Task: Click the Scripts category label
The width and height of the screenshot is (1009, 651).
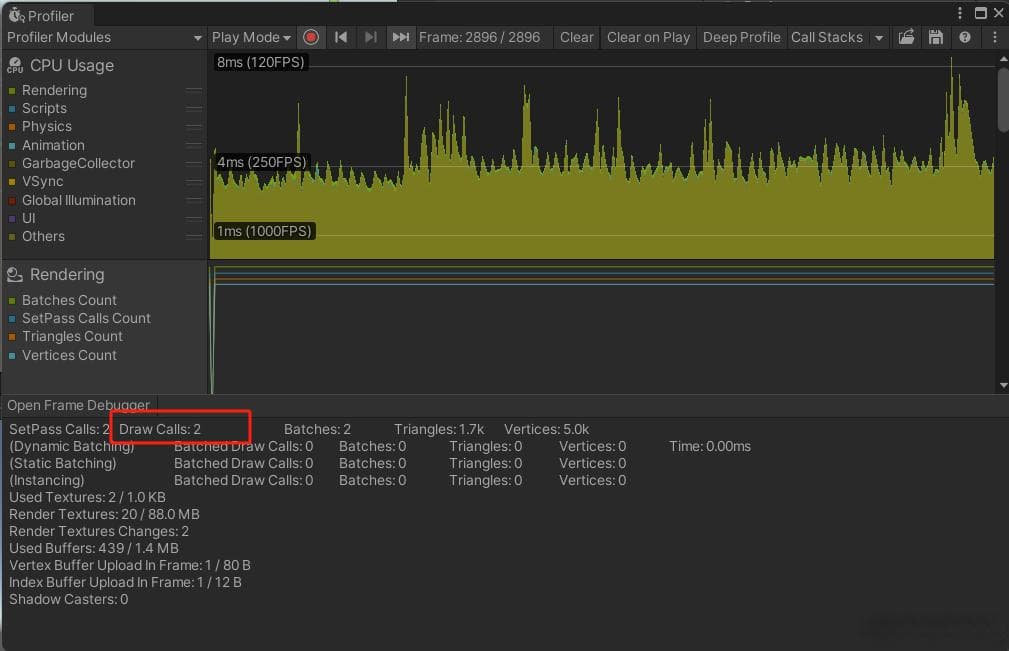Action: 44,109
